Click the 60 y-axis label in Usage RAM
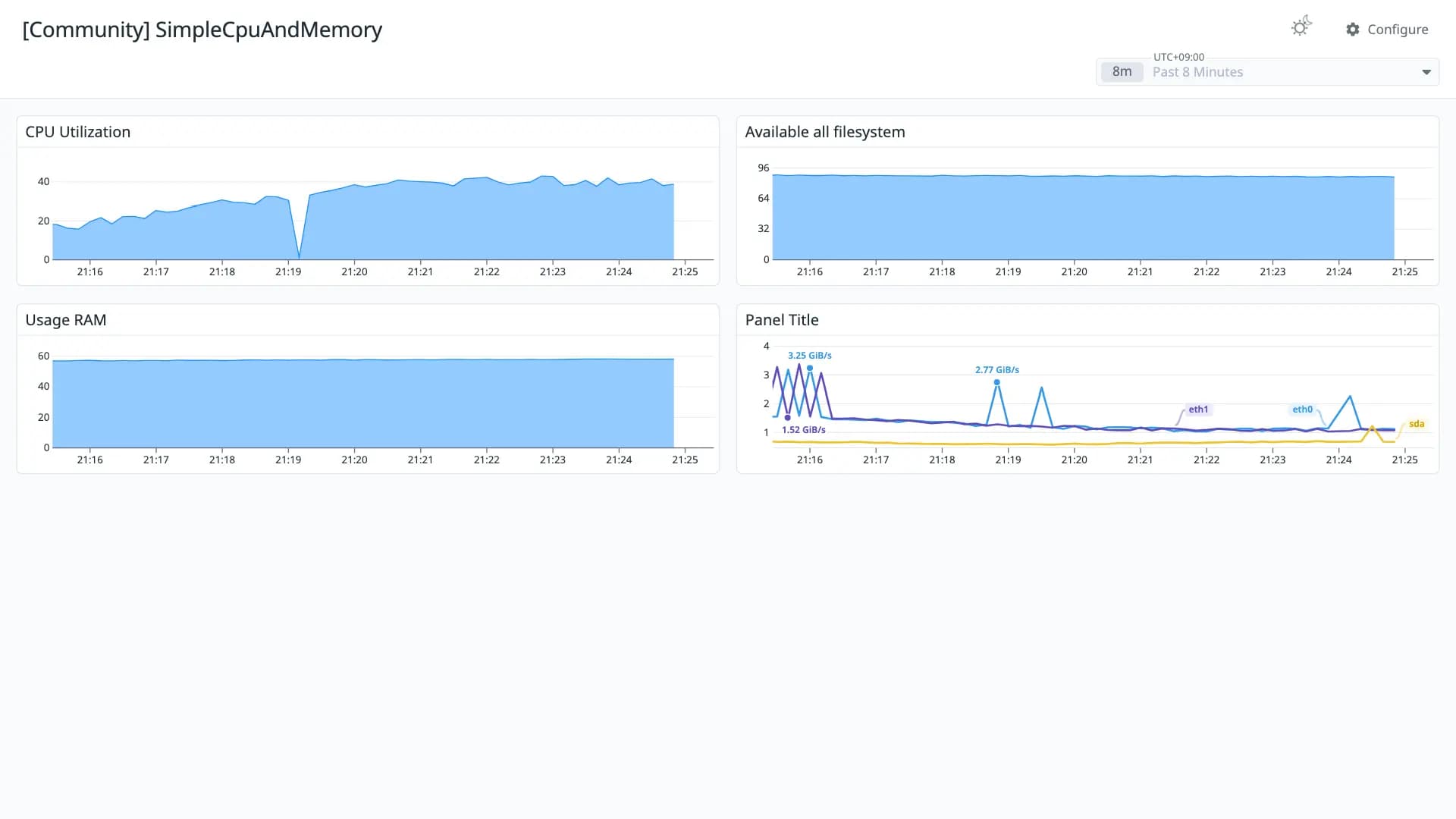1456x819 pixels. (x=43, y=356)
